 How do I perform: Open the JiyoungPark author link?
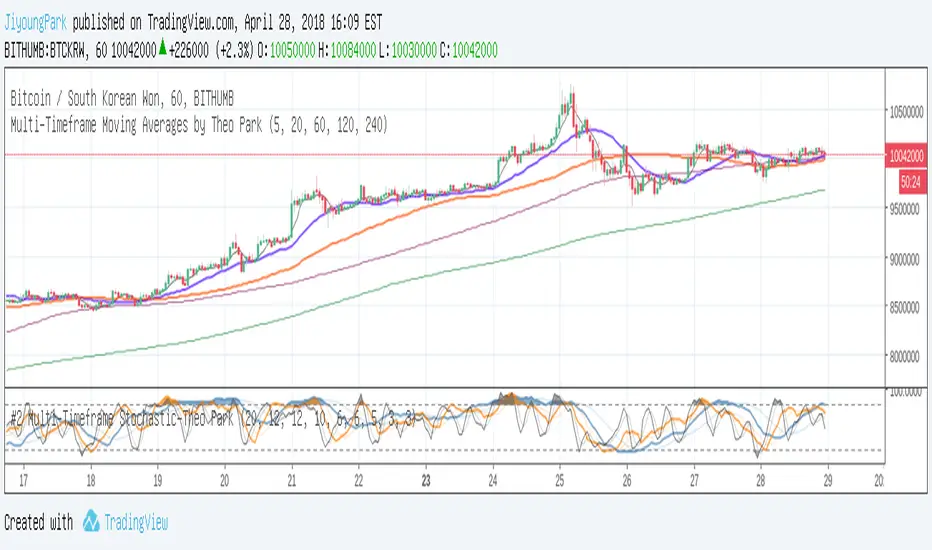click(x=35, y=23)
